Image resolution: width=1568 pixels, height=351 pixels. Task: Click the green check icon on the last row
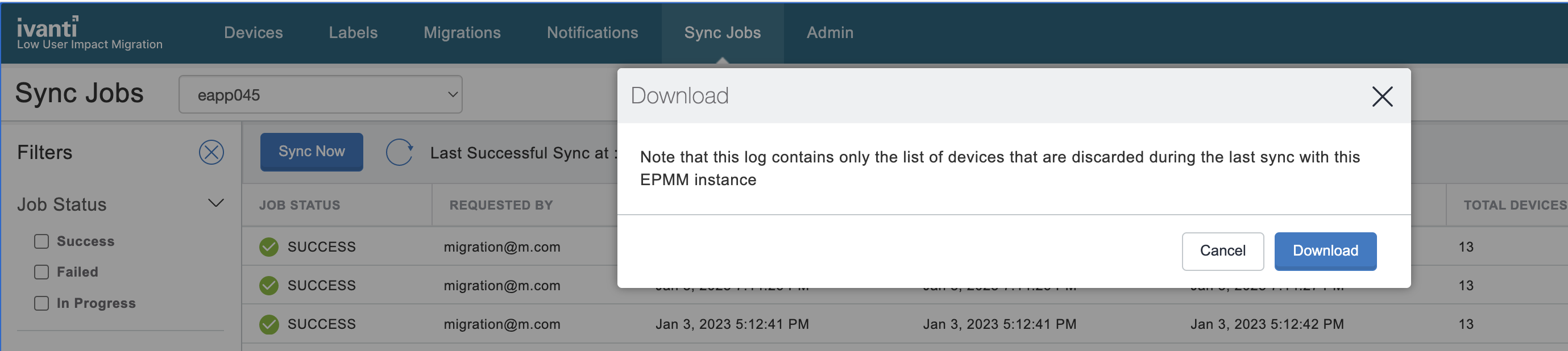pyautogui.click(x=268, y=324)
